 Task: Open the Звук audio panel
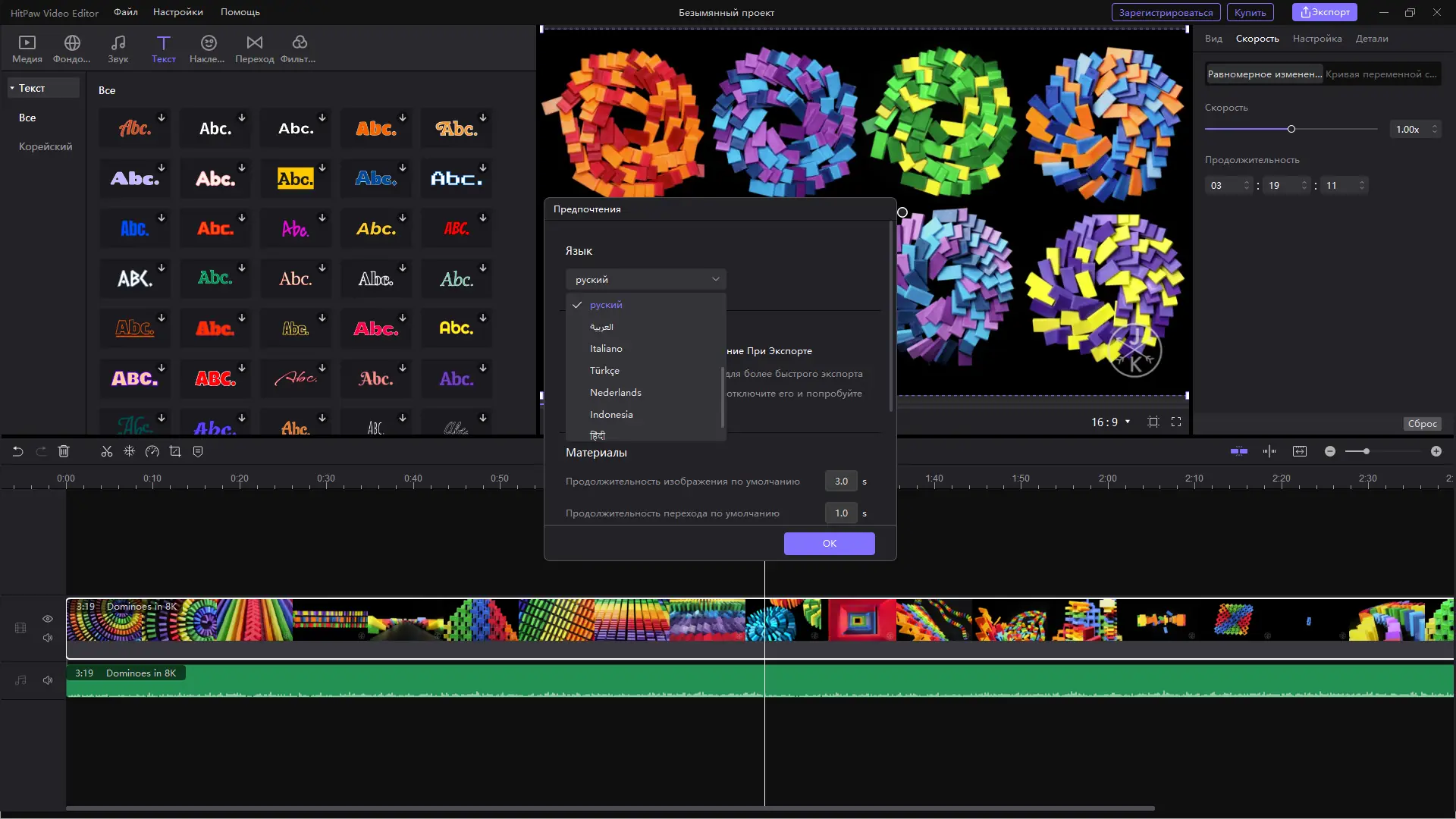pyautogui.click(x=118, y=49)
